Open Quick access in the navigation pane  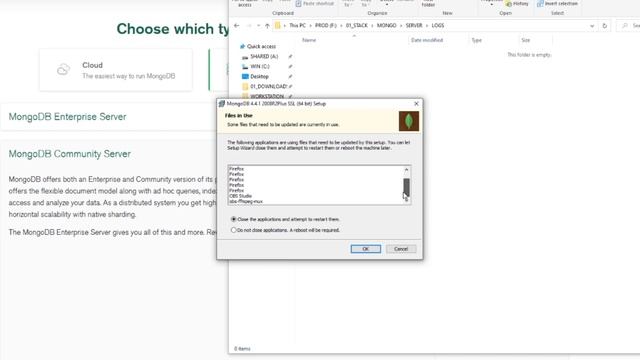[x=261, y=47]
